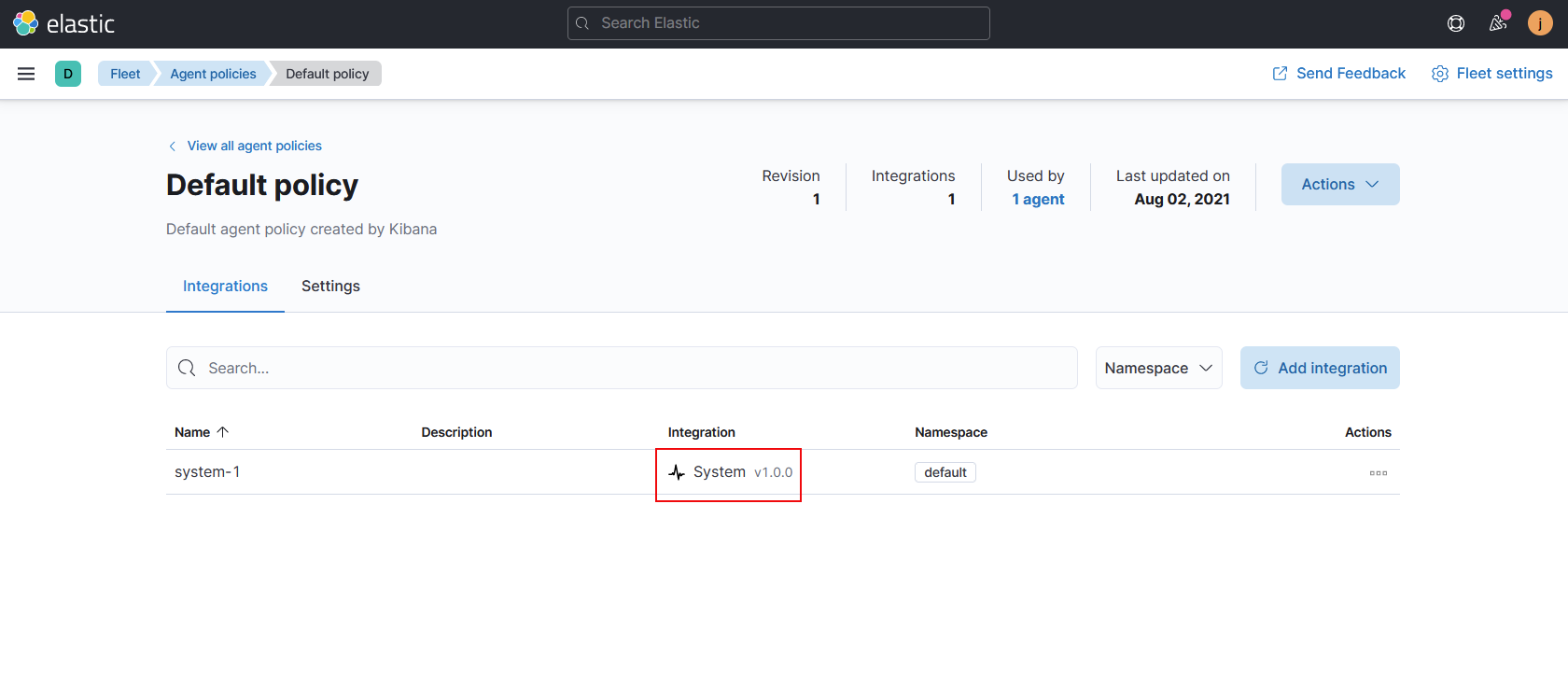Open the 1 agent link
1568x700 pixels.
tap(1039, 199)
